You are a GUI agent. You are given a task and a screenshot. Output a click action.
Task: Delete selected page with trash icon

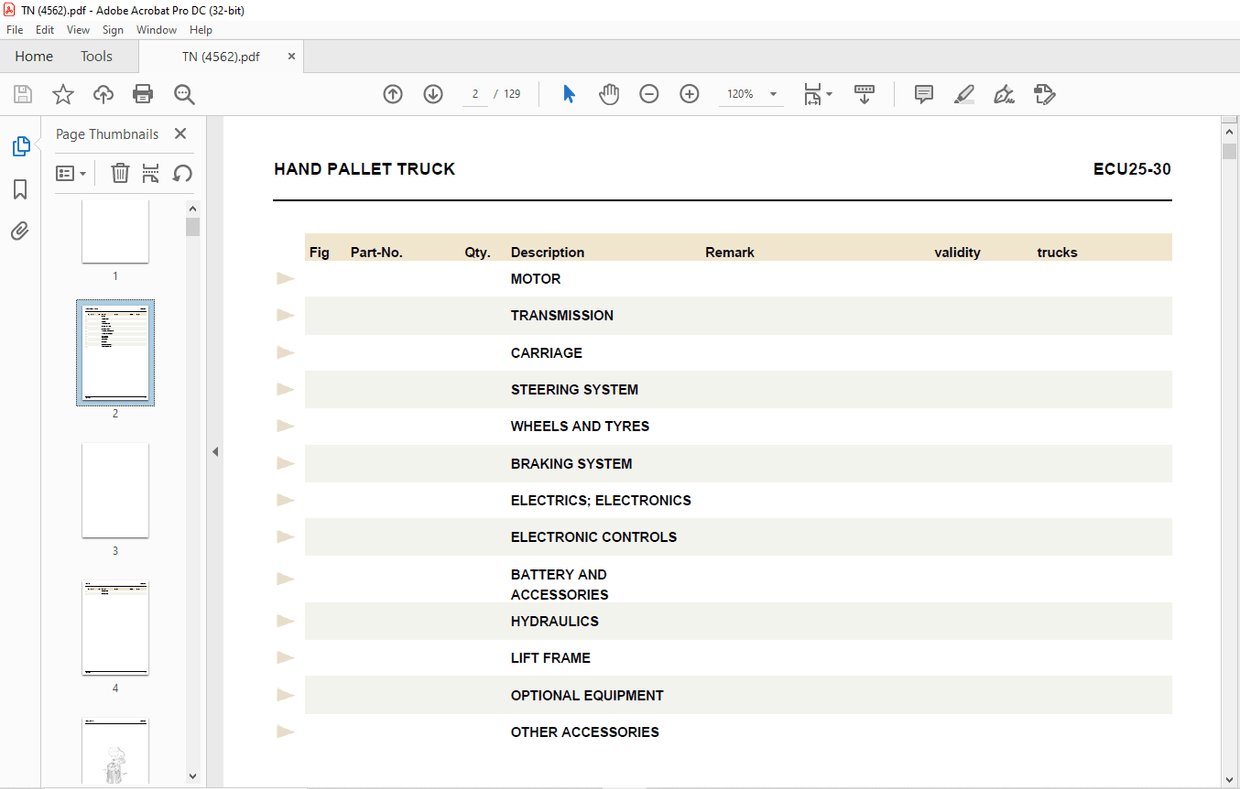click(x=120, y=173)
